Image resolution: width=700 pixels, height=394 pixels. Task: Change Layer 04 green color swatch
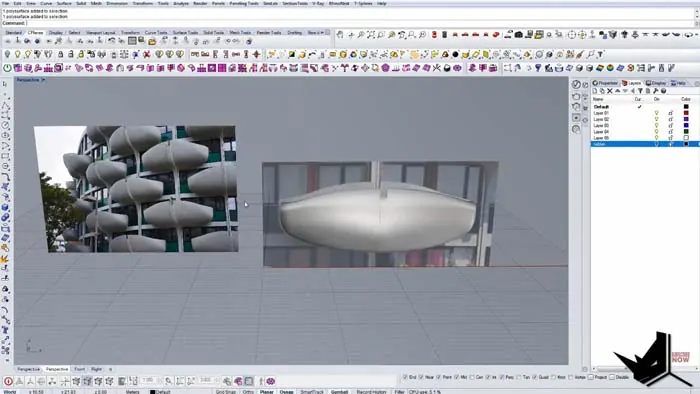[x=686, y=132]
